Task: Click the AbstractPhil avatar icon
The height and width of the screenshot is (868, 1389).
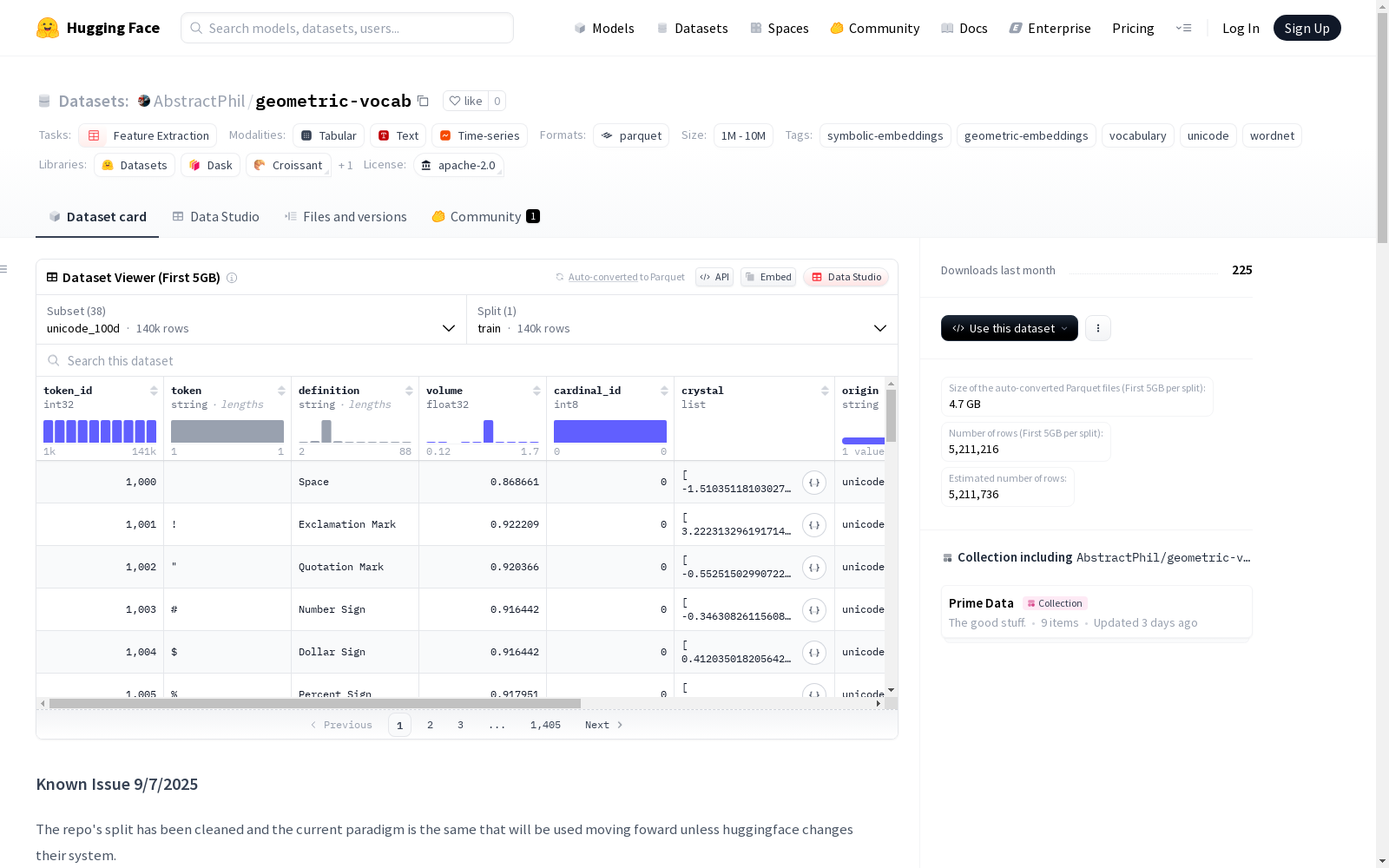Action: (x=144, y=101)
